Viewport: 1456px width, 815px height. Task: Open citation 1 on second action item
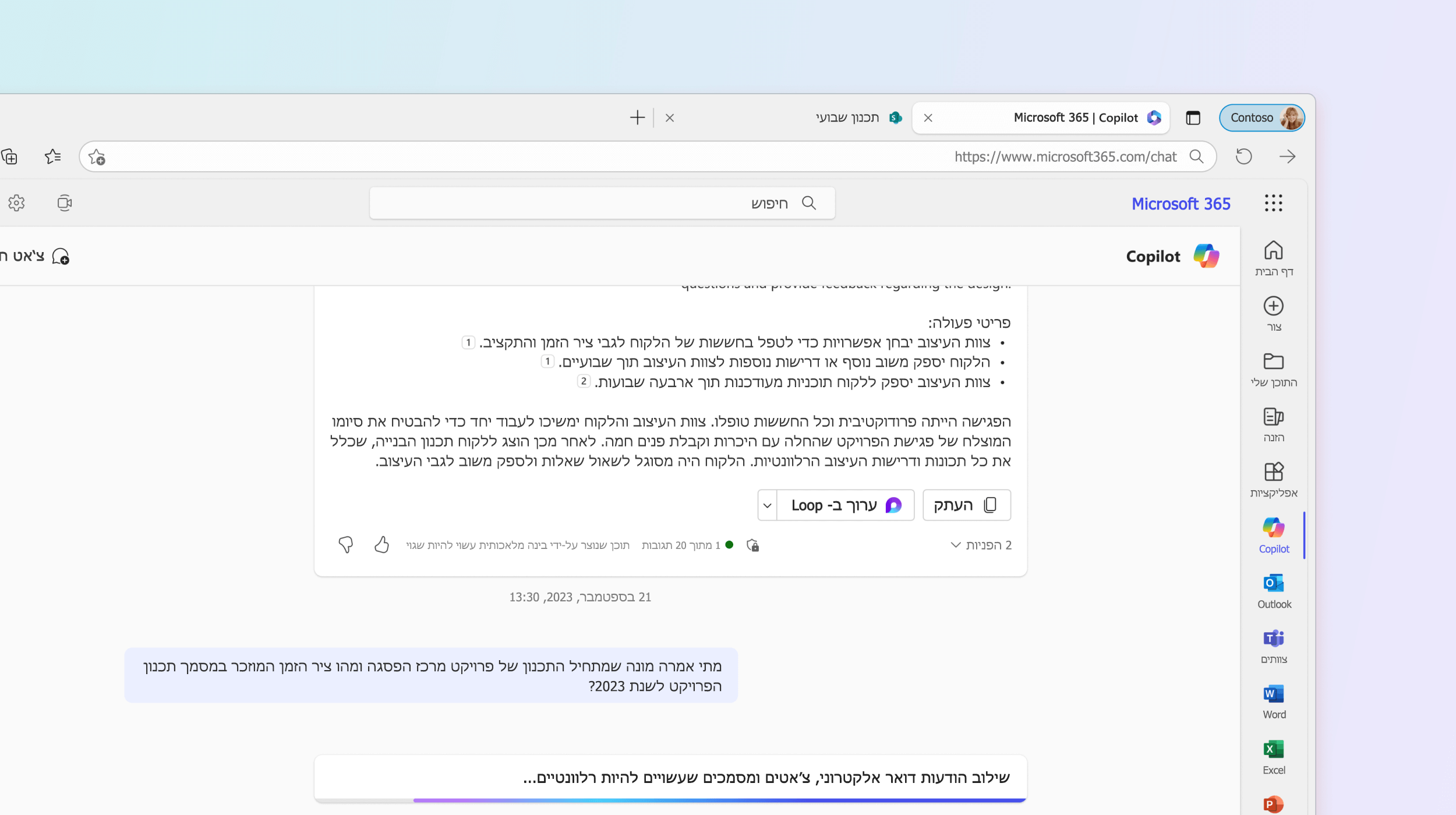547,362
